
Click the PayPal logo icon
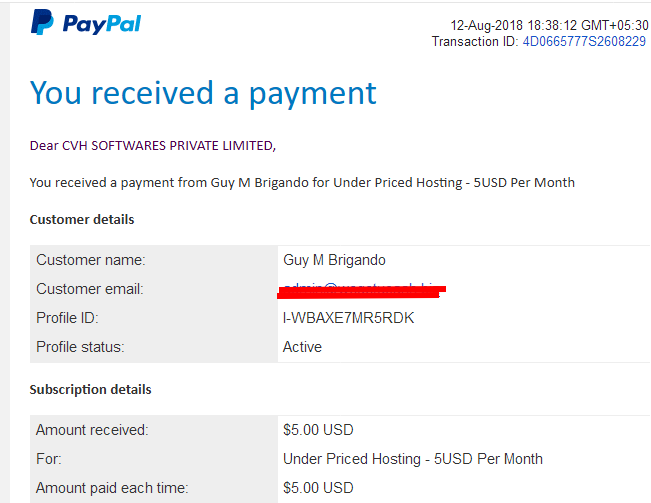[x=42, y=22]
